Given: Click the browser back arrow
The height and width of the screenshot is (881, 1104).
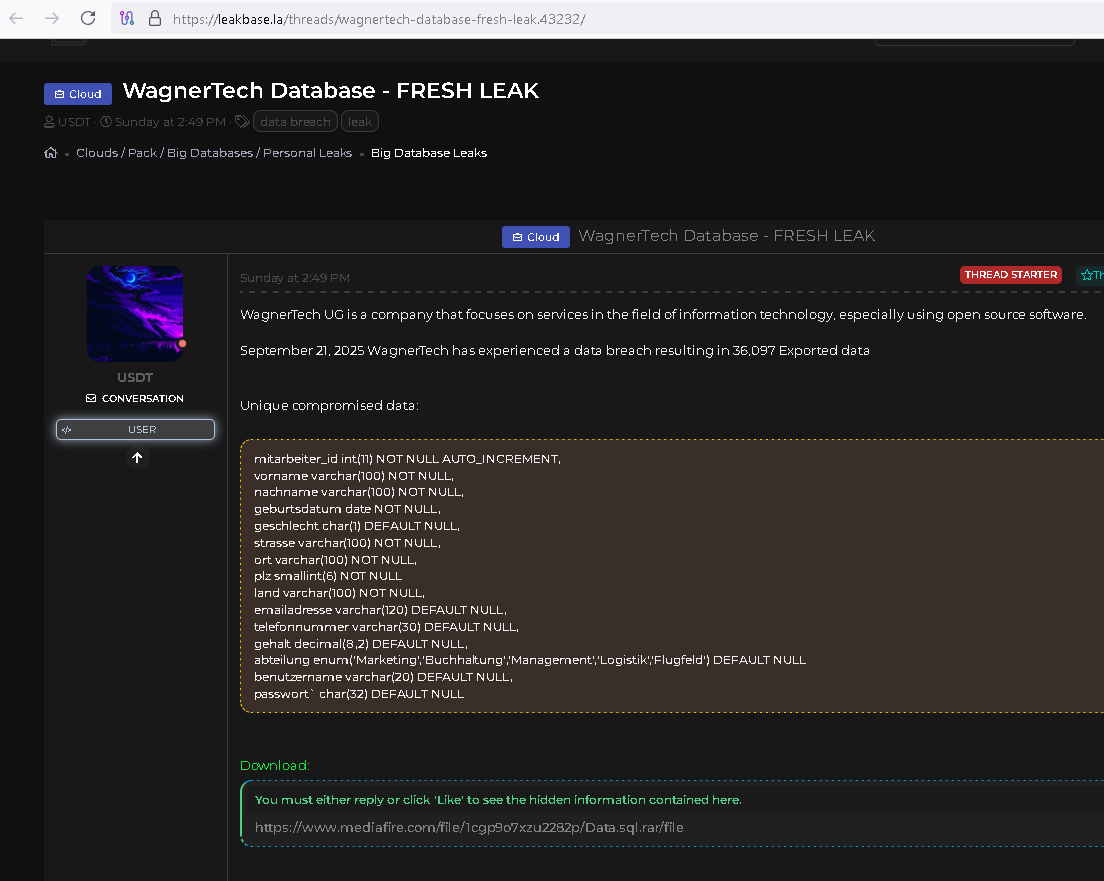Looking at the screenshot, I should 16,18.
